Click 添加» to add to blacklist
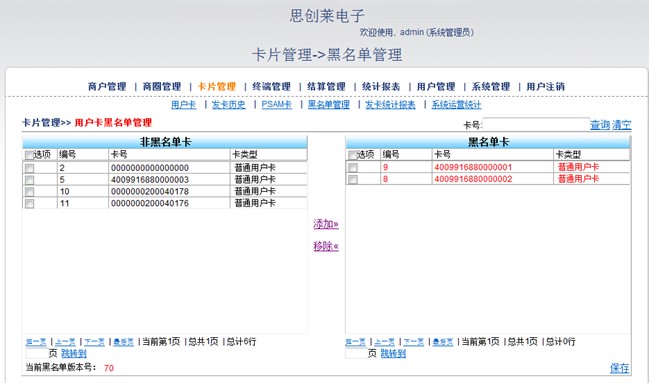 (326, 224)
